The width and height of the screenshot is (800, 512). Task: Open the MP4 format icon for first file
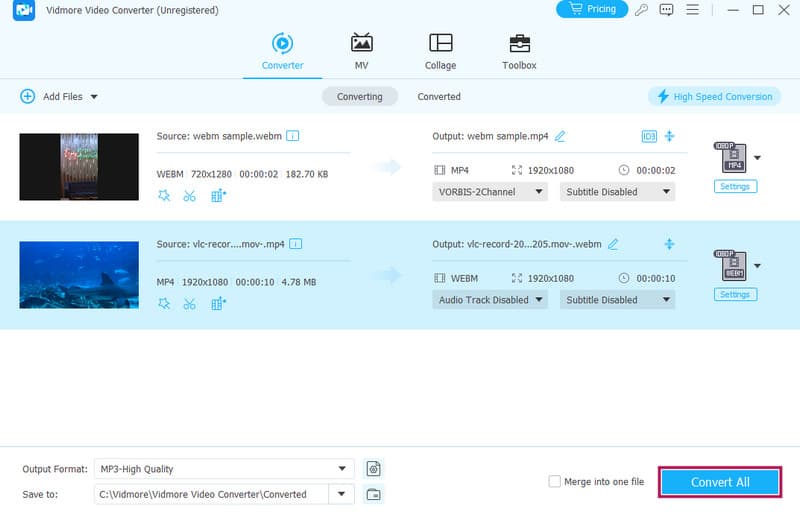pos(729,158)
